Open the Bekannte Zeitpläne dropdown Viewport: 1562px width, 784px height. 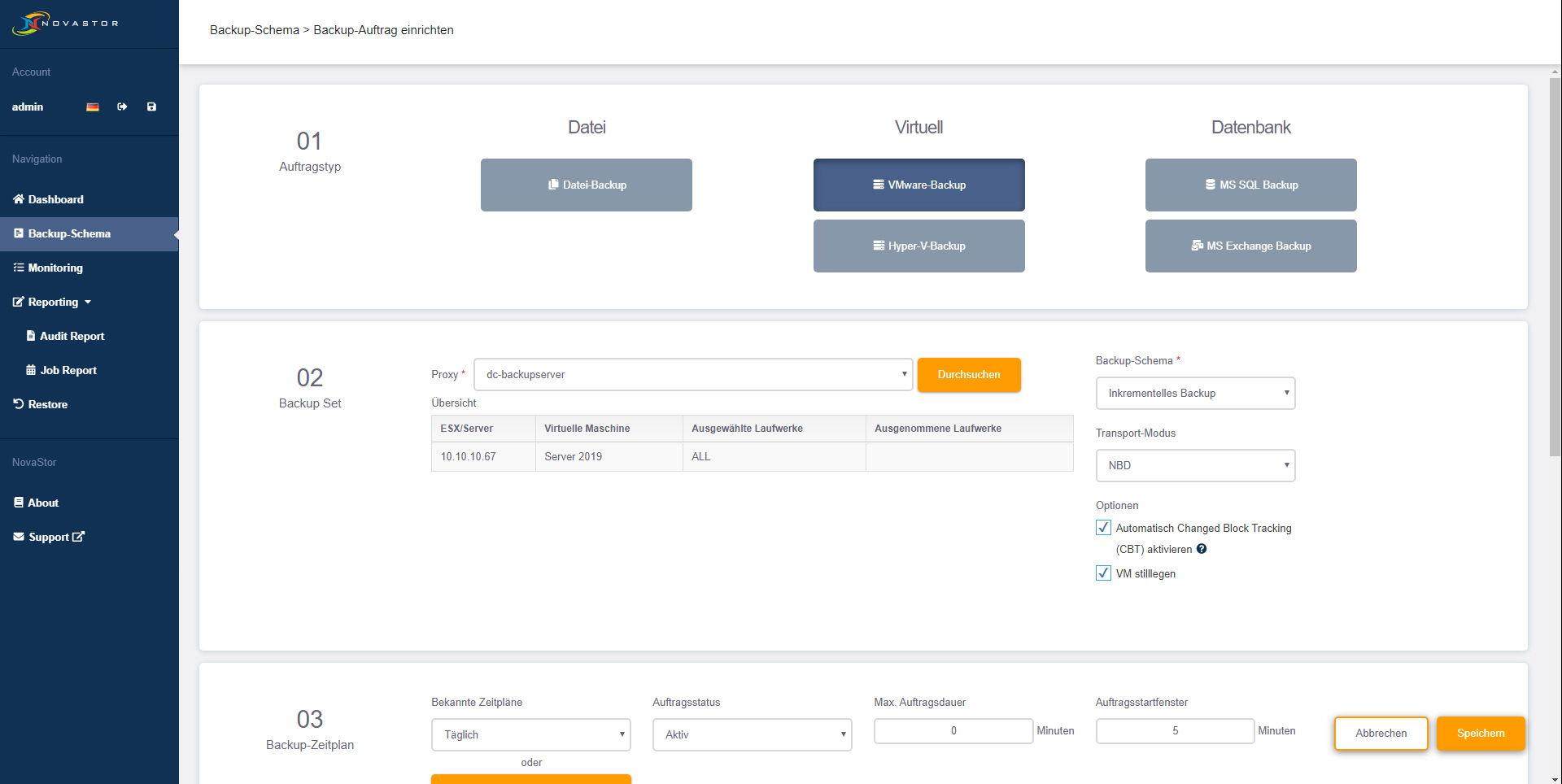530,734
